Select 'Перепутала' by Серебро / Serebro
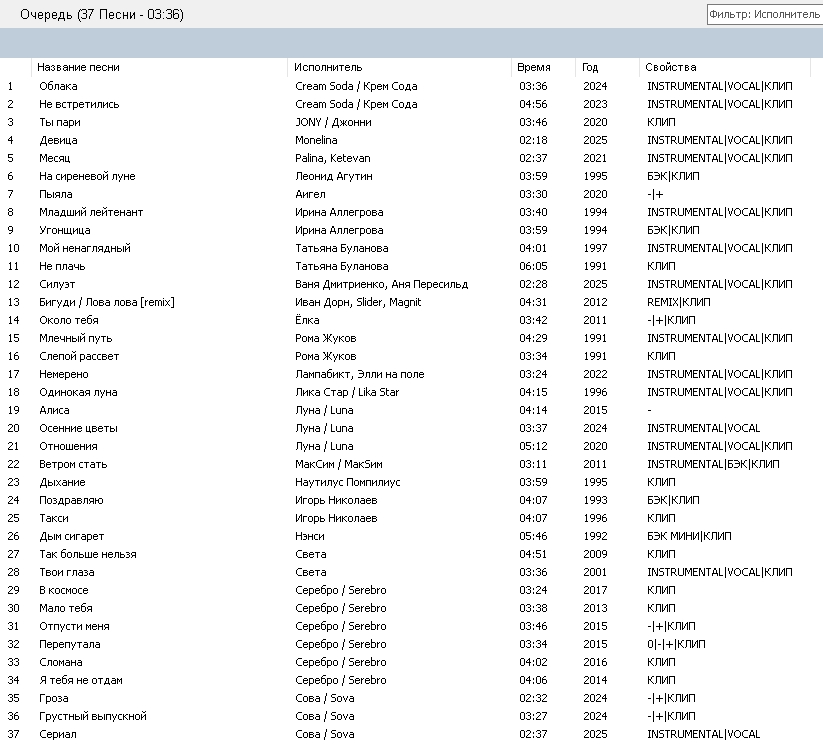The image size is (823, 745). tap(69, 644)
